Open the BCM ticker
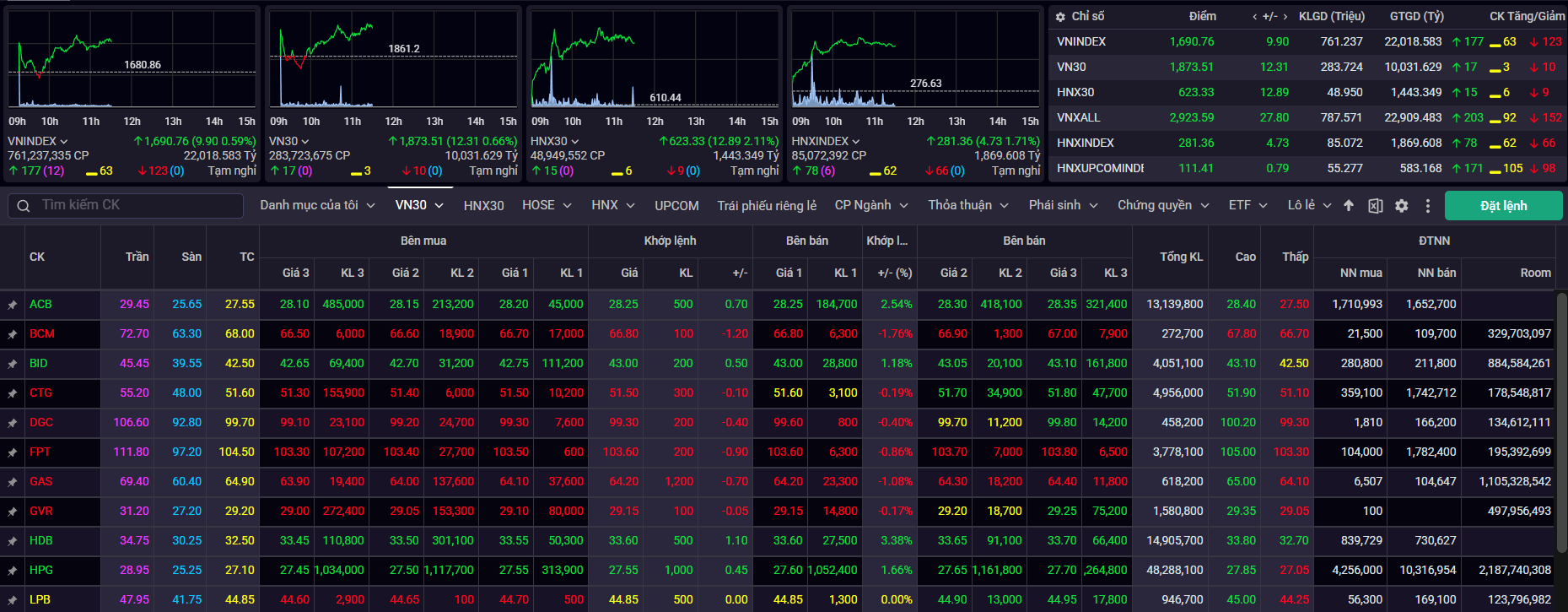1568x612 pixels. click(42, 333)
